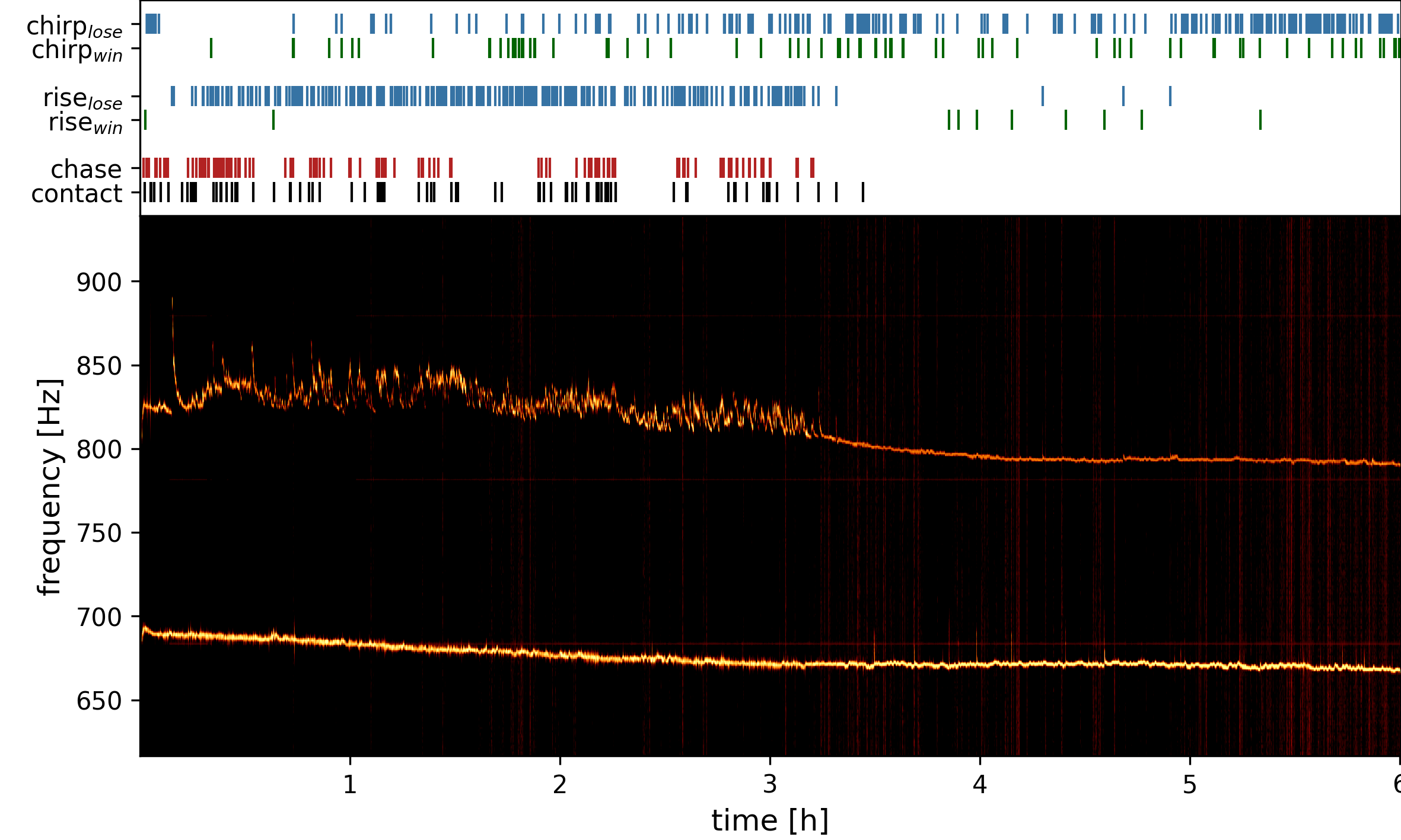The image size is (1401, 840).
Task: Click the chirp win row label
Action: tap(77, 50)
